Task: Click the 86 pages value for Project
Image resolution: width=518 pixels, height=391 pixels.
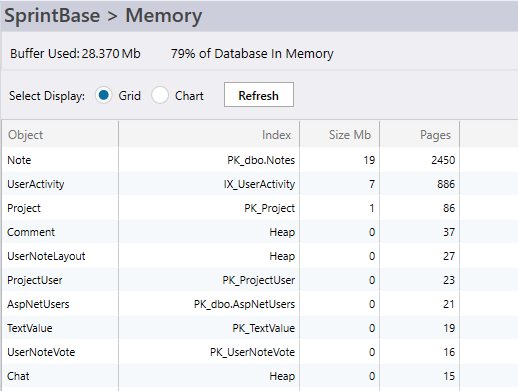Action: [x=449, y=208]
